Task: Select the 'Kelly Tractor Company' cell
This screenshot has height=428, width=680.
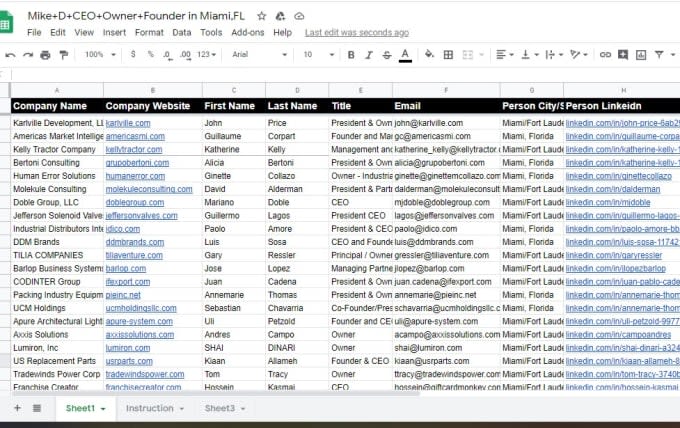Action: point(57,150)
